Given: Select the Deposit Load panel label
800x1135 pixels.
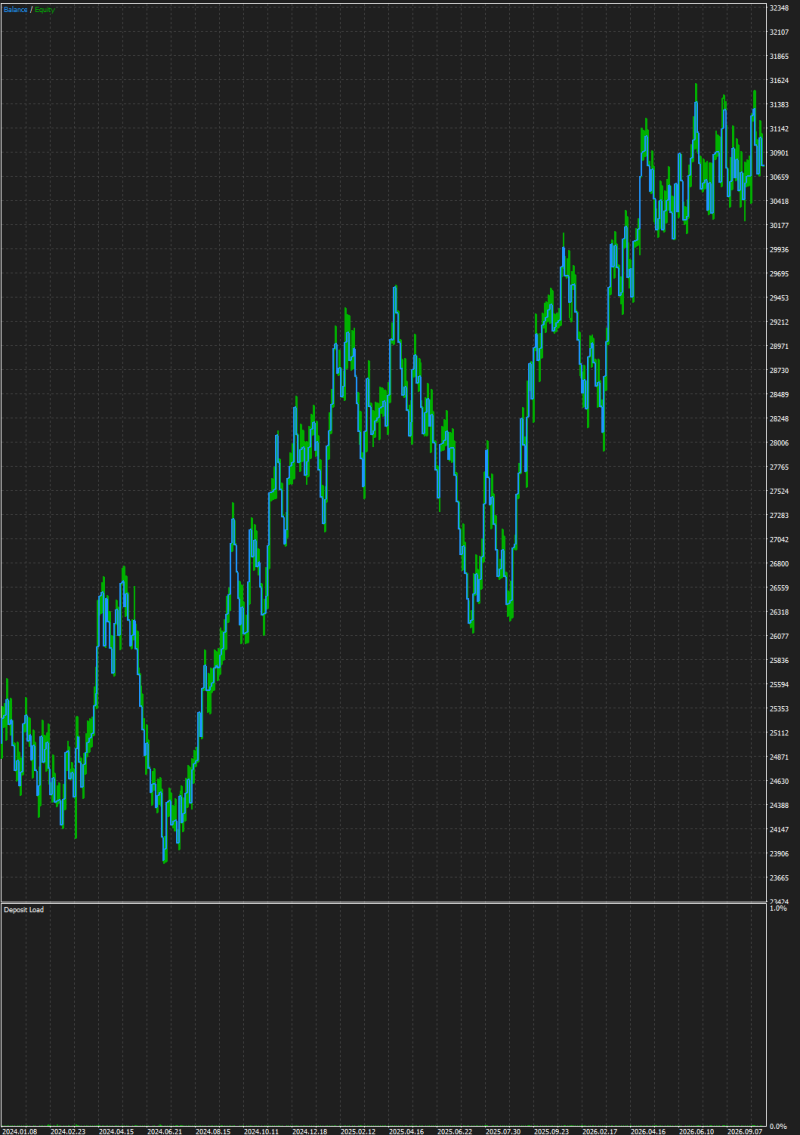Looking at the screenshot, I should [24, 909].
